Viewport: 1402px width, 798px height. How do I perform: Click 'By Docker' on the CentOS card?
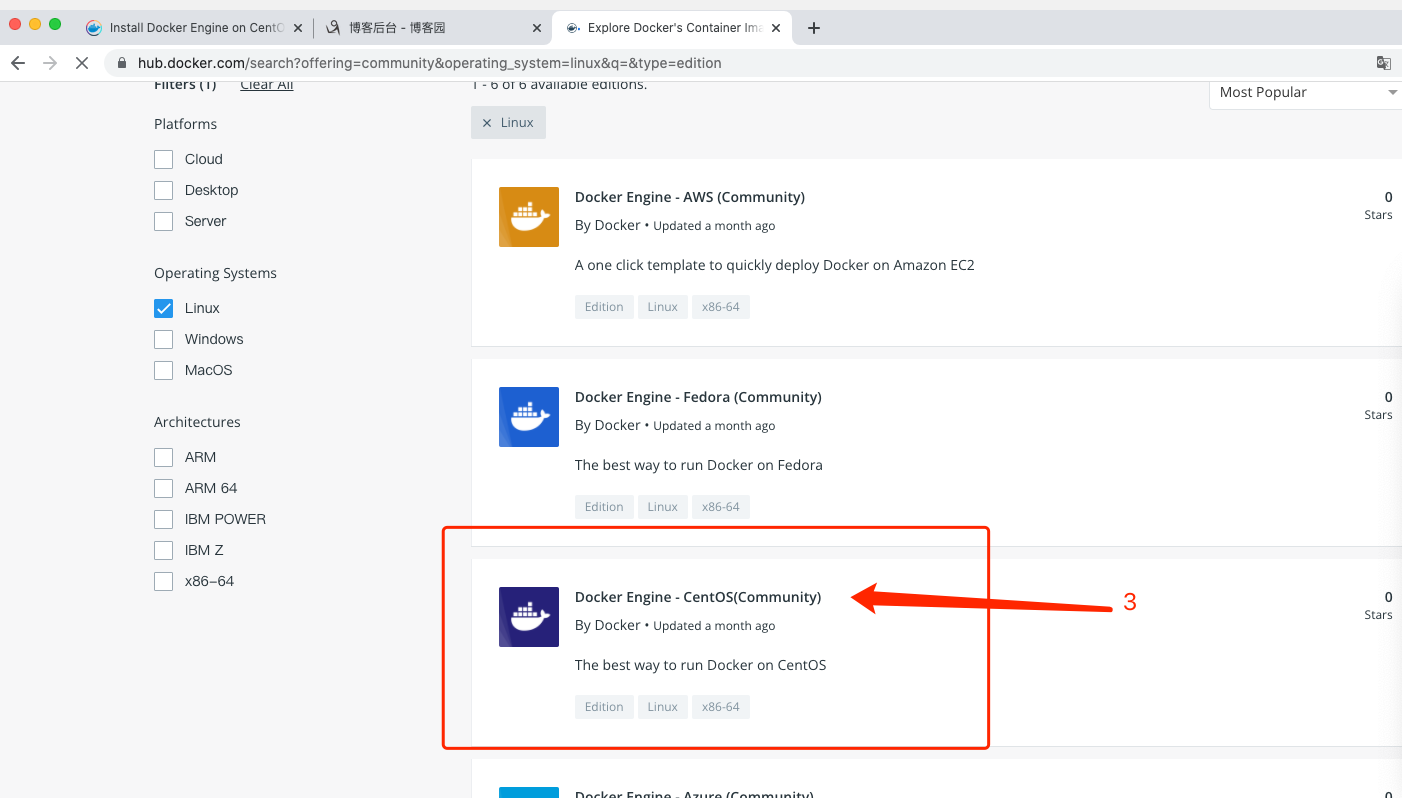(x=608, y=626)
